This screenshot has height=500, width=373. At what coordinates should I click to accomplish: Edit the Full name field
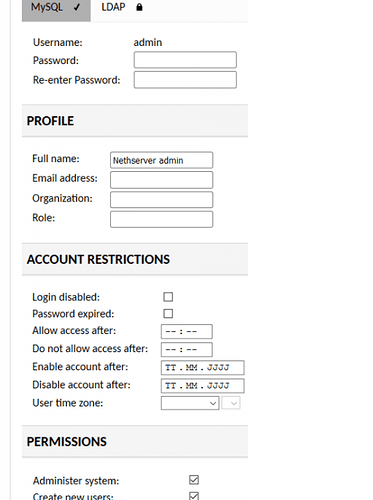(x=161, y=160)
